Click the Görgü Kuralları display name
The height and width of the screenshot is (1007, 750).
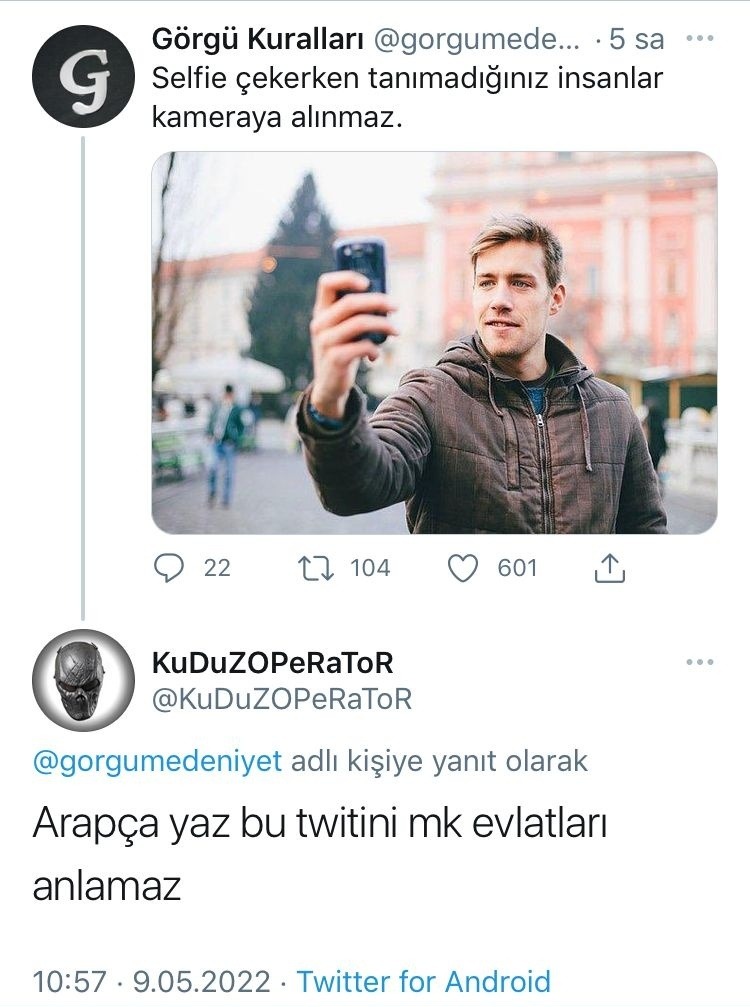click(258, 40)
